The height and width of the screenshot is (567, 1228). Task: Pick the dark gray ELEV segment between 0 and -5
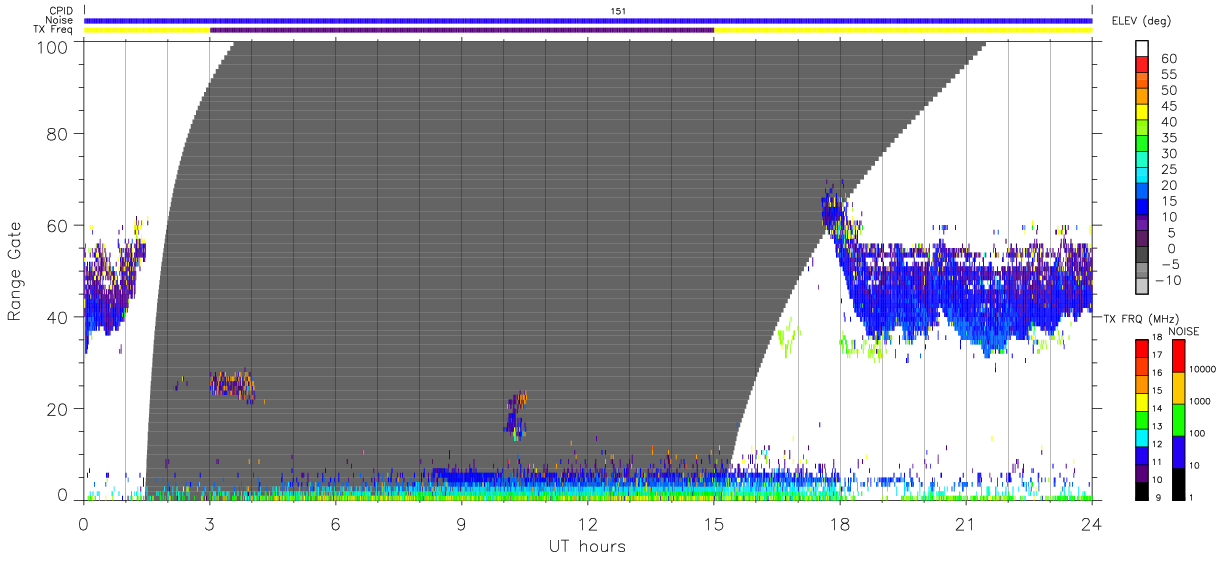[1142, 256]
